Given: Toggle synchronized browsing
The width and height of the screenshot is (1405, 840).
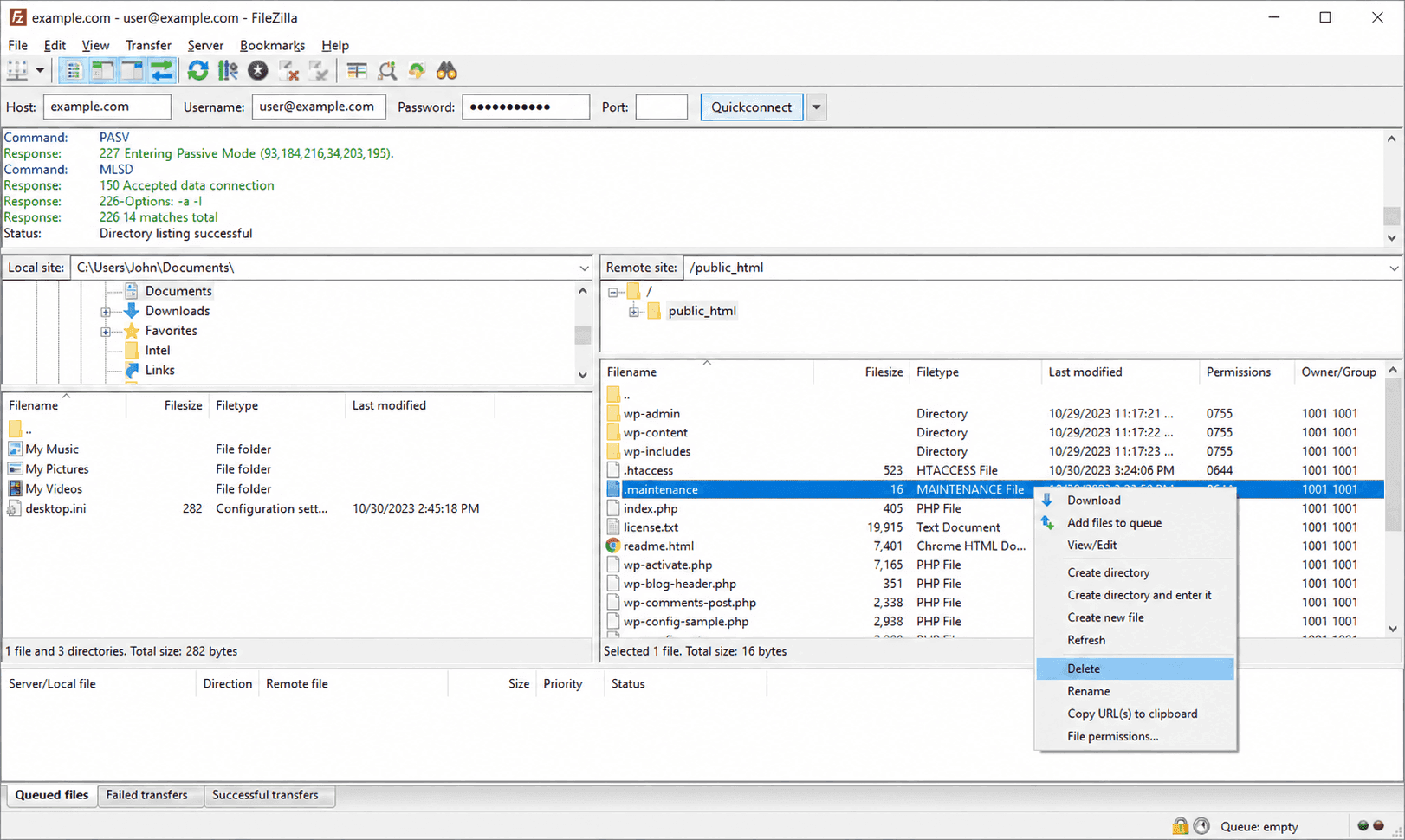Looking at the screenshot, I should 417,71.
